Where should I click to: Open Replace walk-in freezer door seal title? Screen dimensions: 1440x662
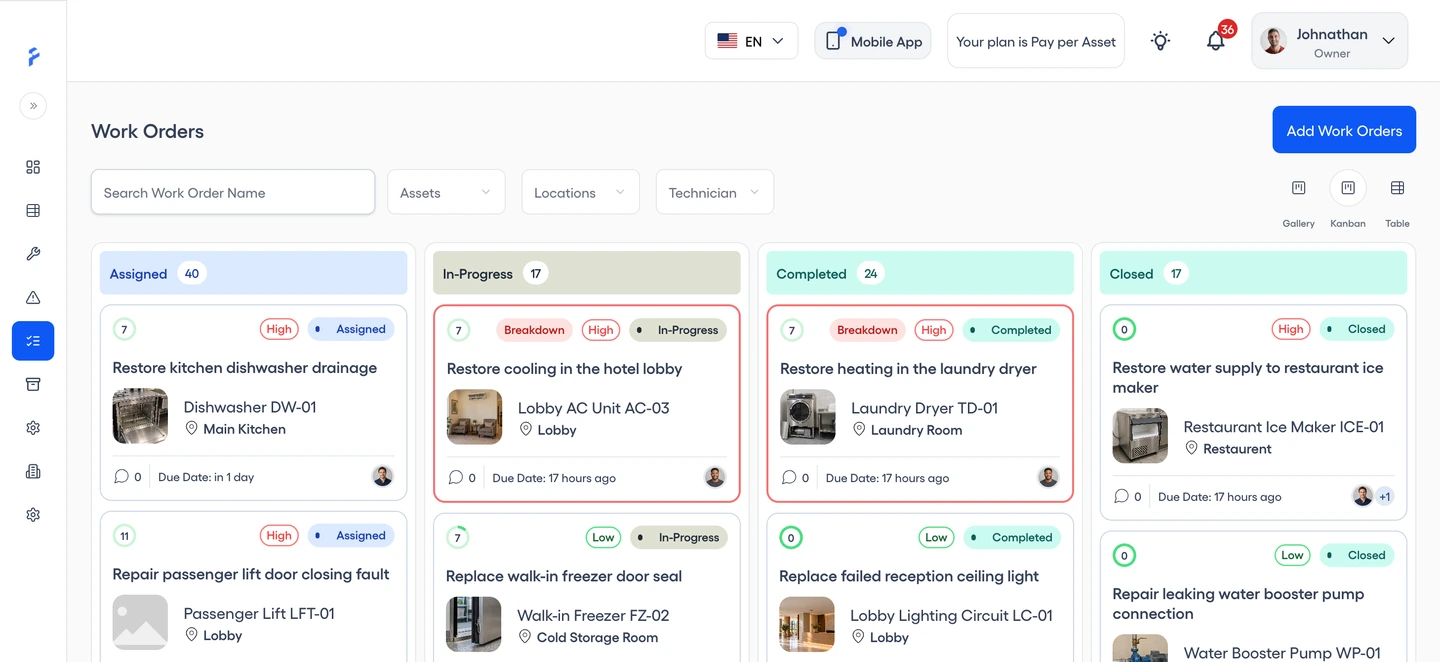click(564, 576)
